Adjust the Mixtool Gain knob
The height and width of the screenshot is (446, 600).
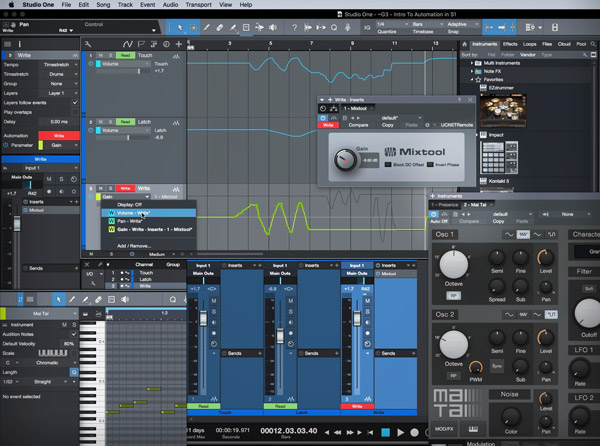[345, 160]
